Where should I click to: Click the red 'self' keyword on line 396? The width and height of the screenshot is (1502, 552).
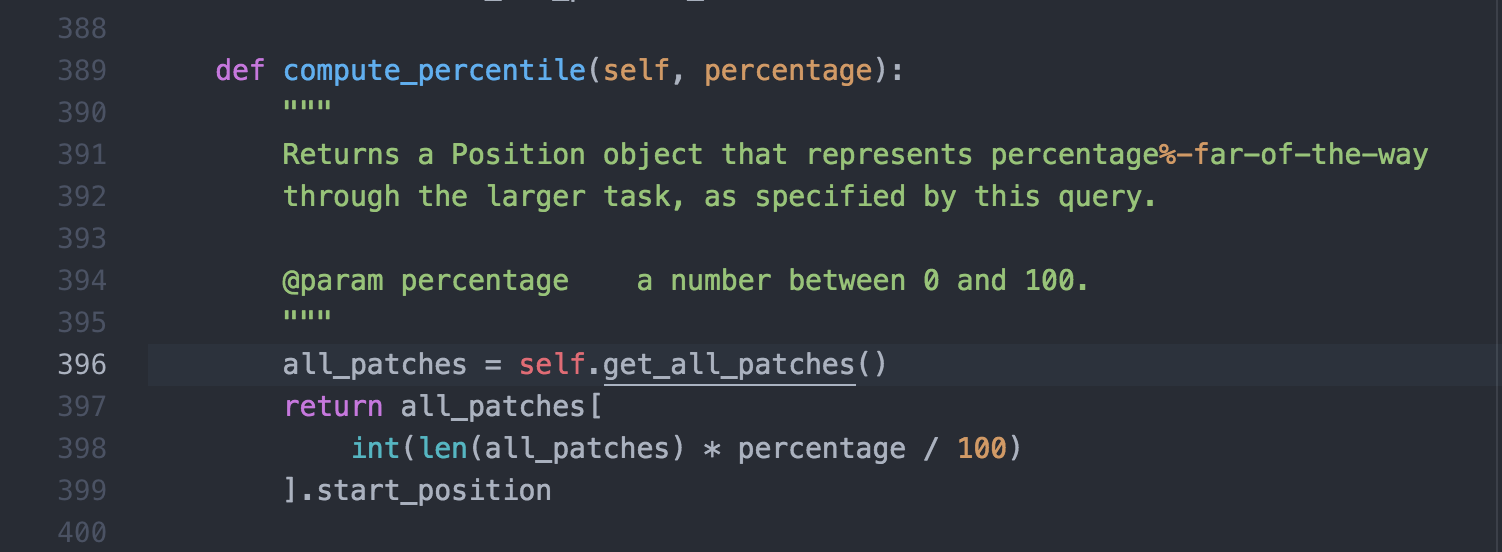tap(552, 364)
